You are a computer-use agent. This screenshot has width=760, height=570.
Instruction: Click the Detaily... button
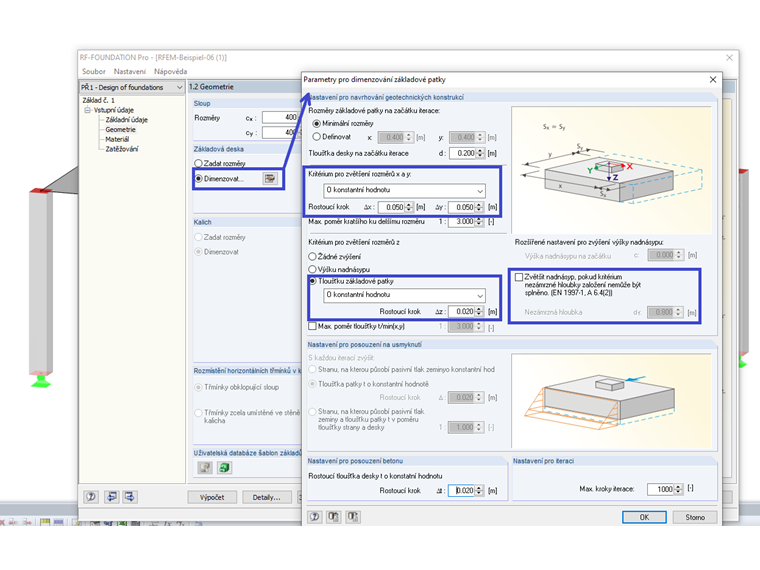tap(267, 497)
